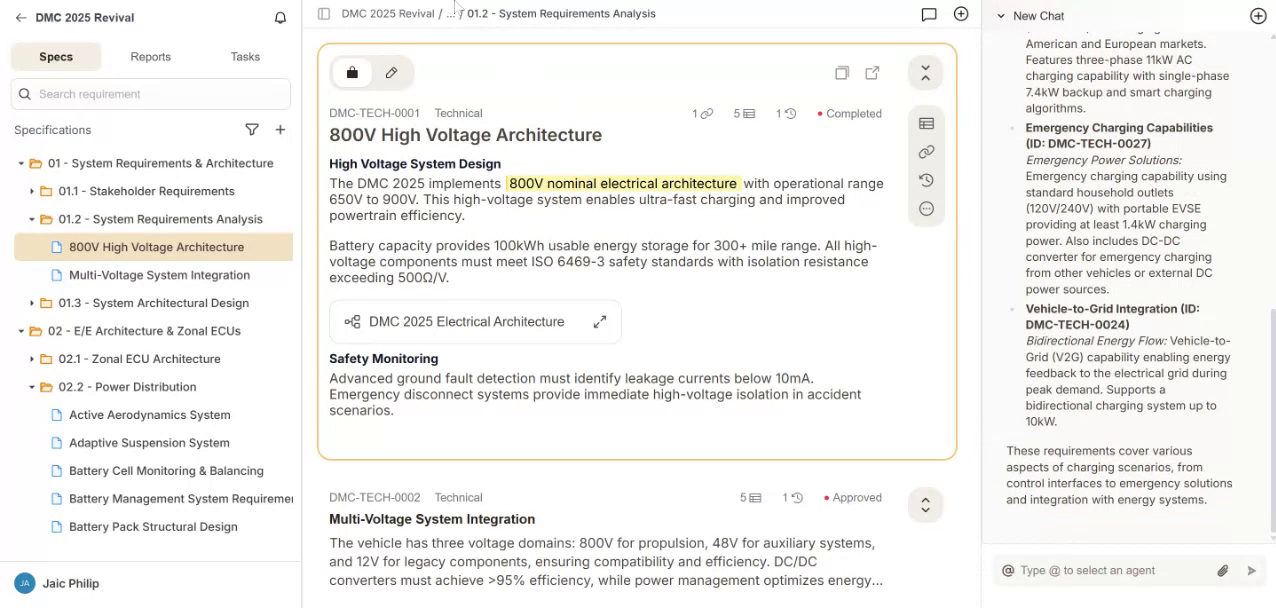Screen dimensions: 1276x608
Task: Open the version history clock icon in side toolbar
Action: click(926, 180)
